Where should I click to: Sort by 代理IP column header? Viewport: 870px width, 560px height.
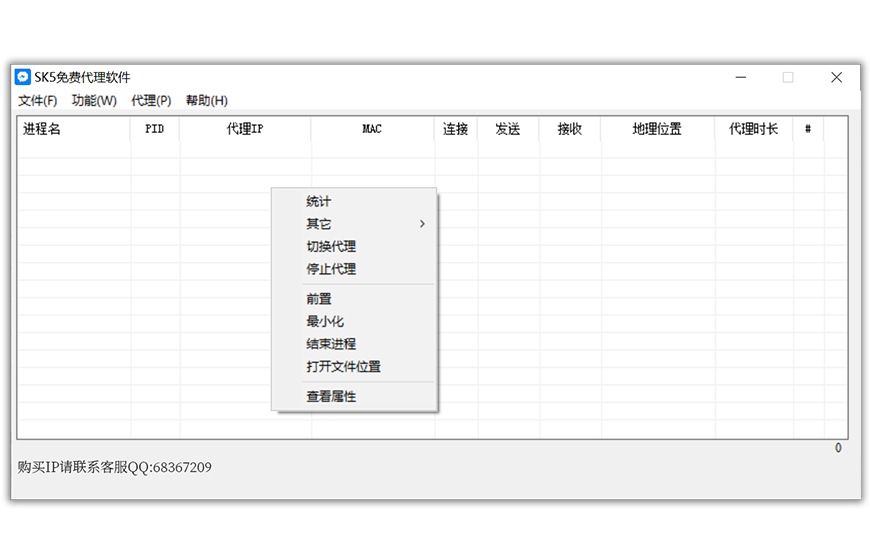[245, 129]
